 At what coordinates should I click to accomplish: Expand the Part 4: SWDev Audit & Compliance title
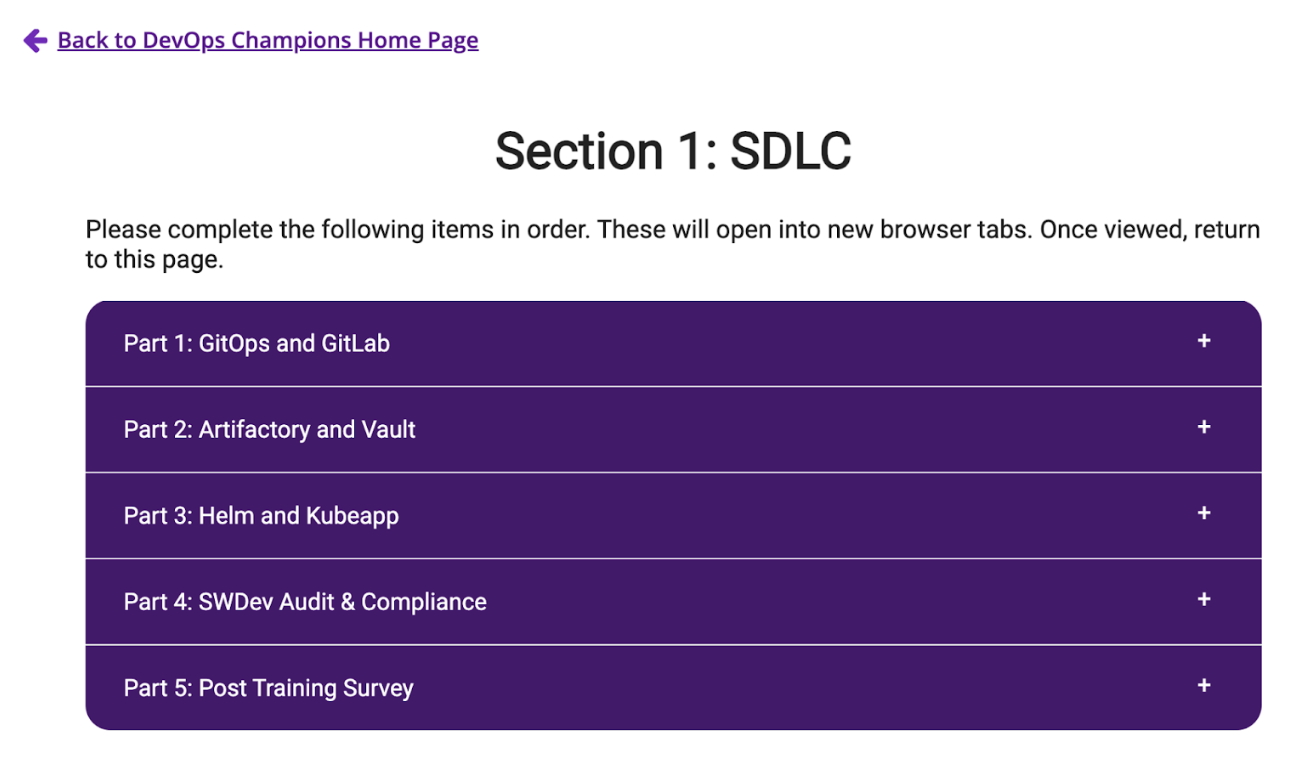(x=305, y=602)
